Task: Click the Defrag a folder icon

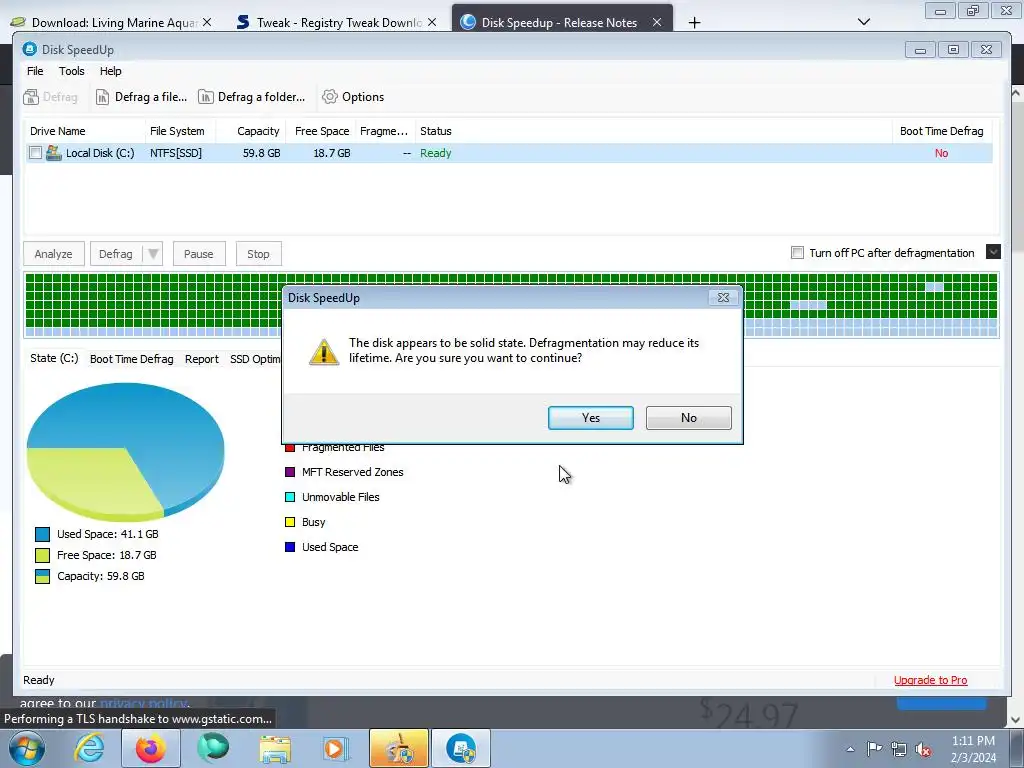Action: pyautogui.click(x=206, y=97)
